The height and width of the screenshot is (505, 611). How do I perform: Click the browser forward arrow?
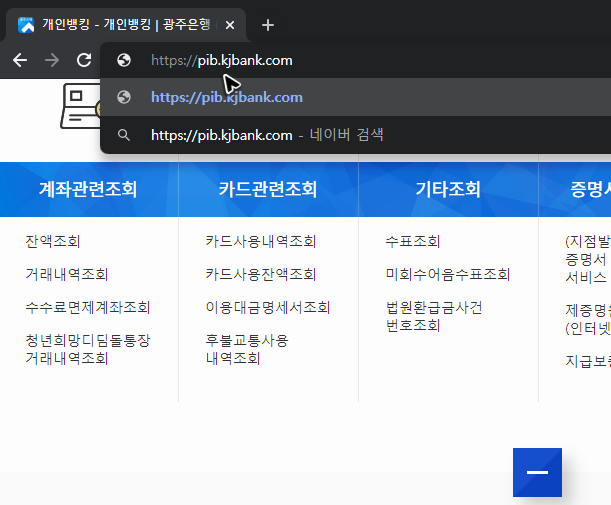(52, 60)
